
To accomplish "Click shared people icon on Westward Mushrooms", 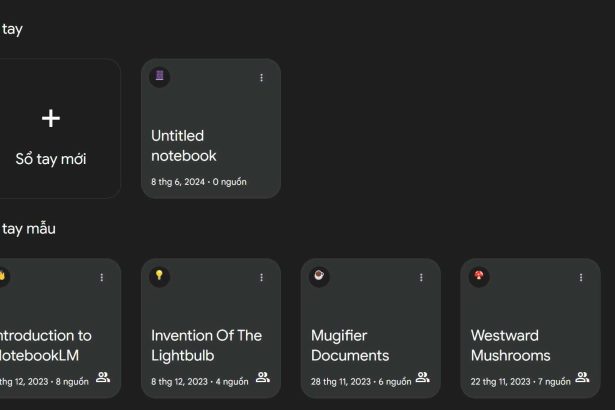I will tap(582, 378).
